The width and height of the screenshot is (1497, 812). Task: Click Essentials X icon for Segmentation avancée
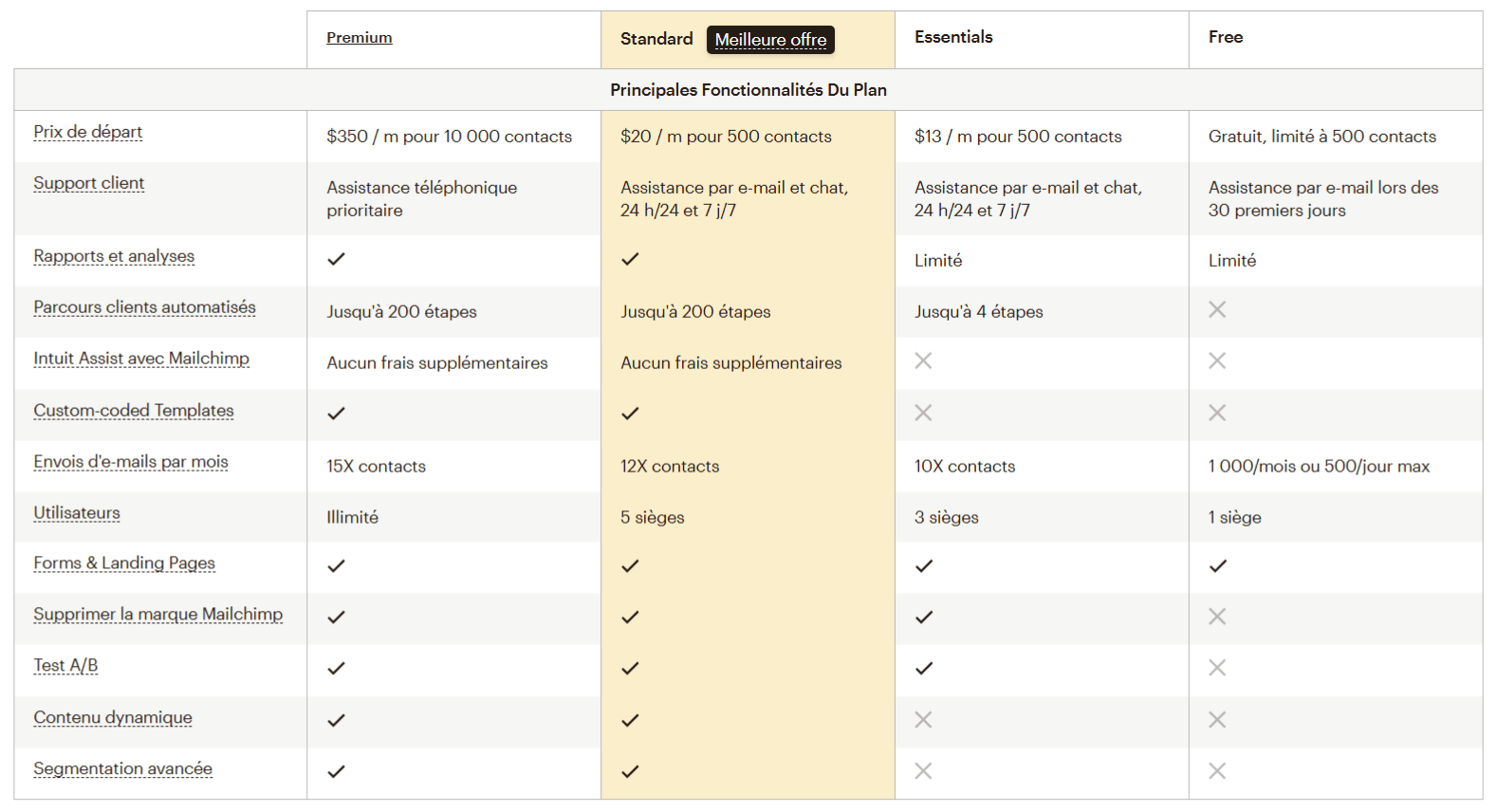tap(923, 771)
